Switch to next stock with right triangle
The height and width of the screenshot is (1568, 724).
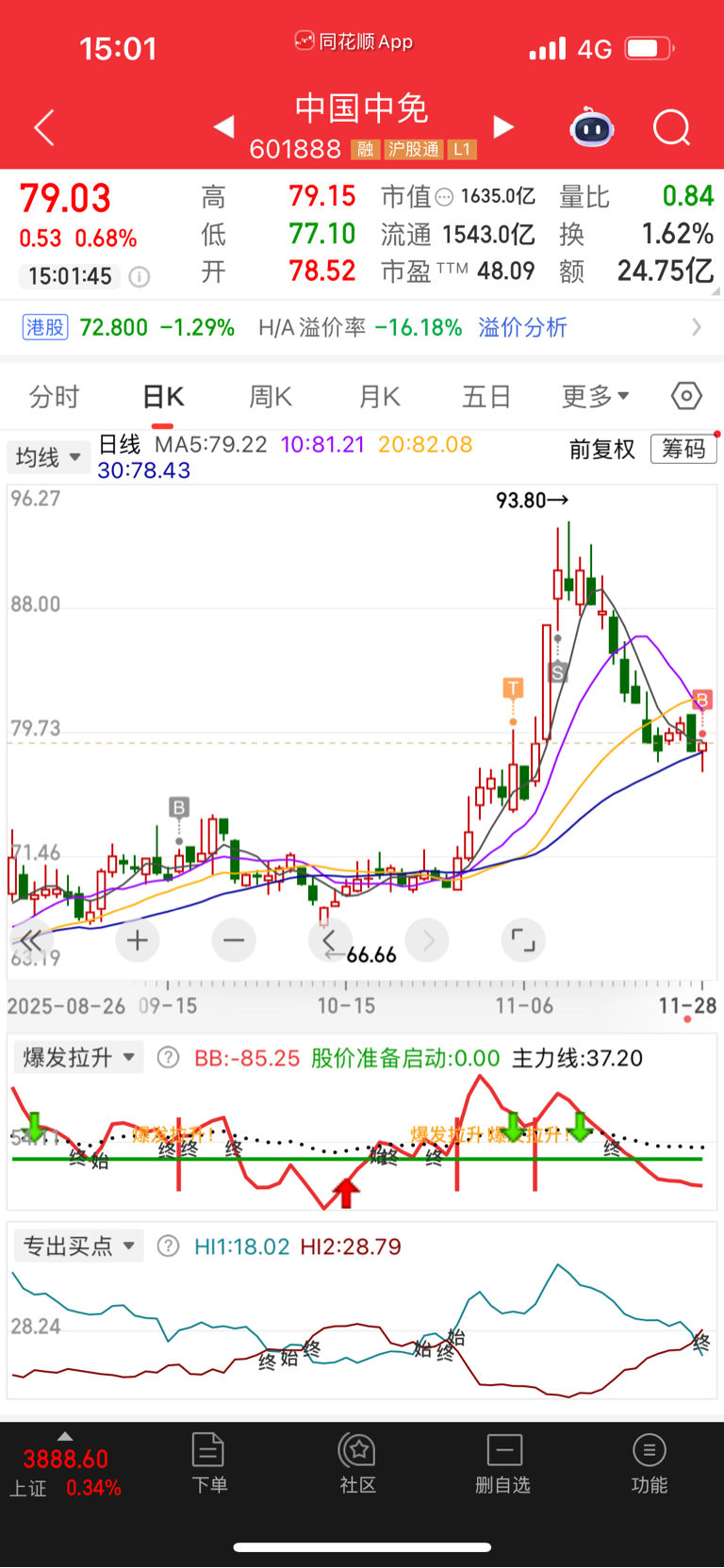(x=504, y=126)
